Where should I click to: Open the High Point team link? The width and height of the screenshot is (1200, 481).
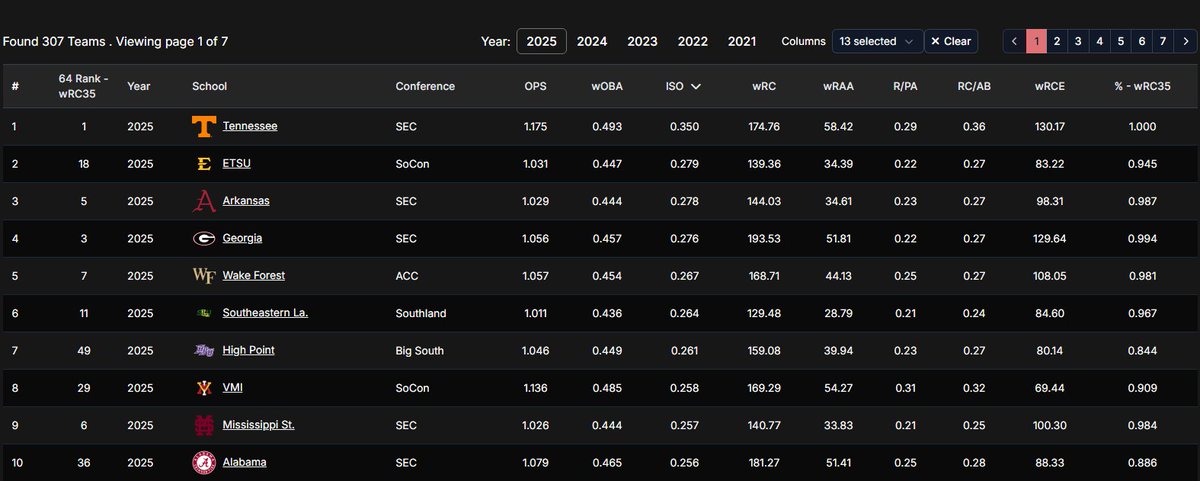(249, 351)
